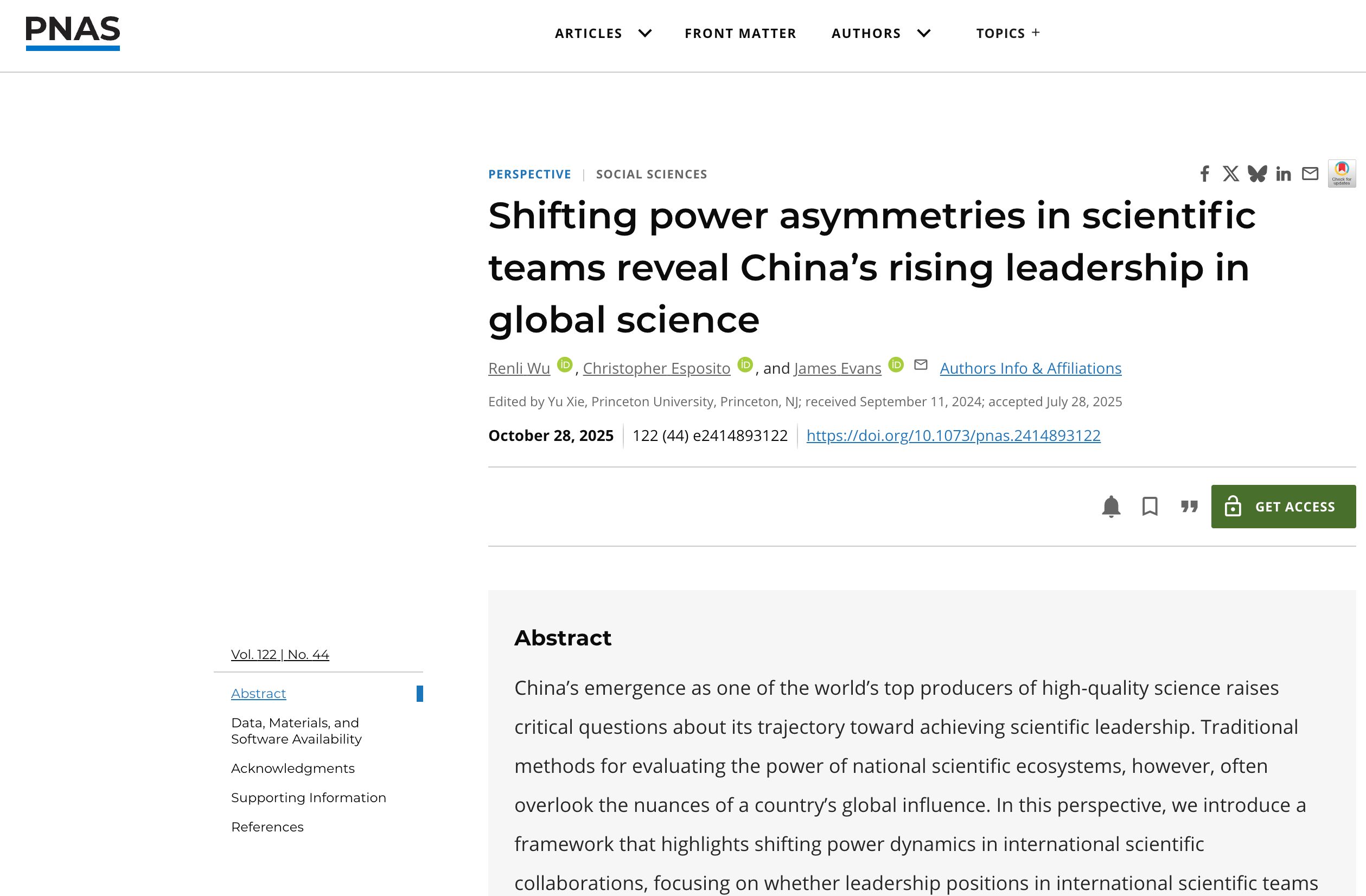The height and width of the screenshot is (896, 1366).
Task: Expand the Articles dropdown menu
Action: [x=603, y=33]
